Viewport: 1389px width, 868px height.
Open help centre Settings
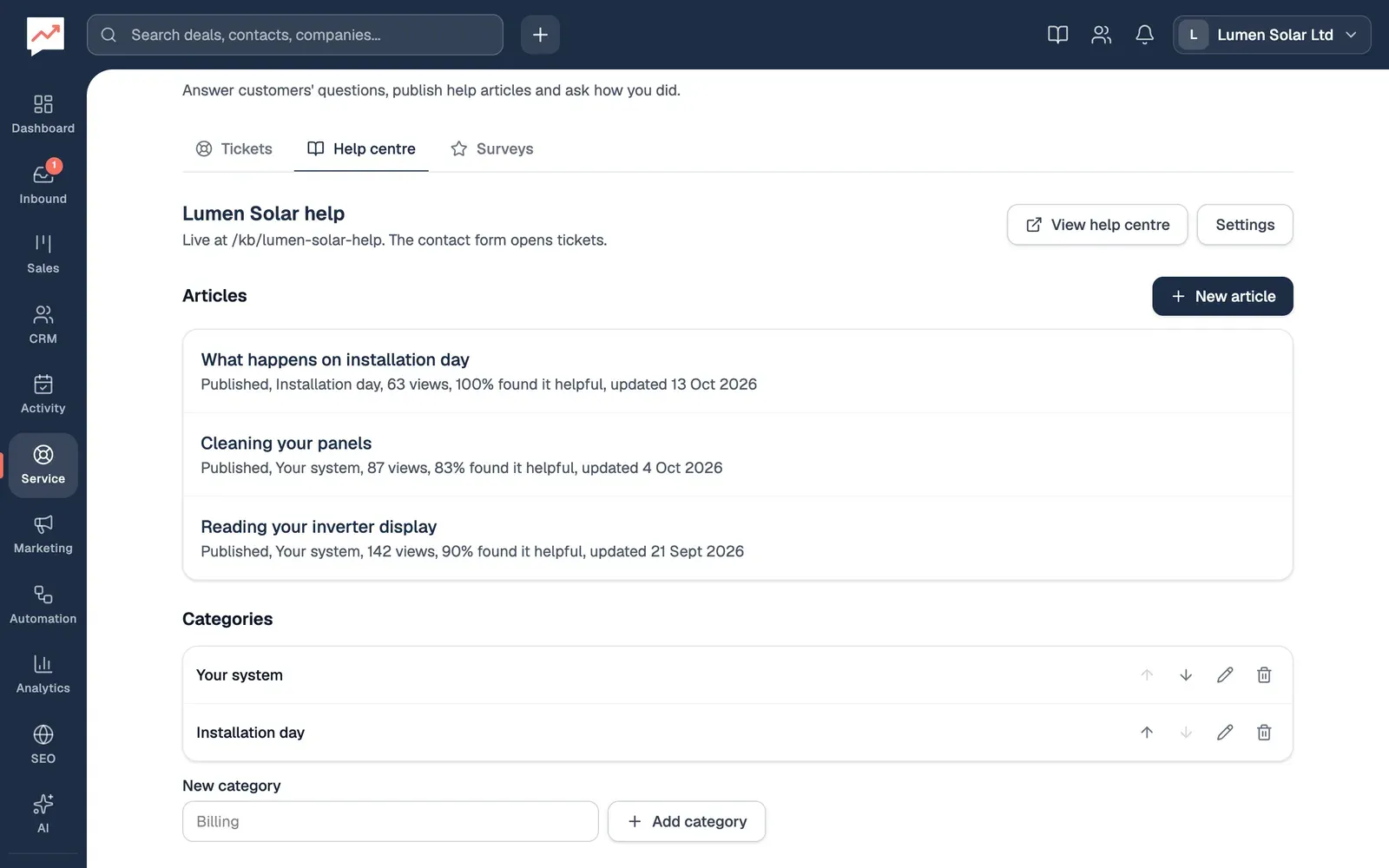click(1245, 225)
